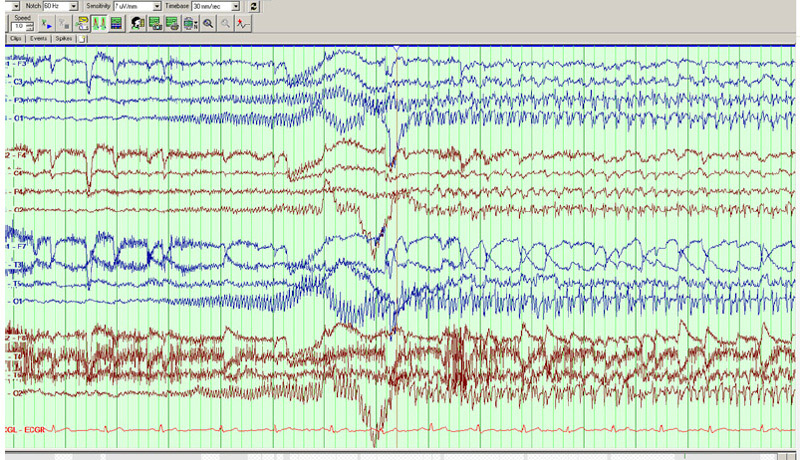Click the refresh arrows icon beside Timebase

pyautogui.click(x=254, y=6)
